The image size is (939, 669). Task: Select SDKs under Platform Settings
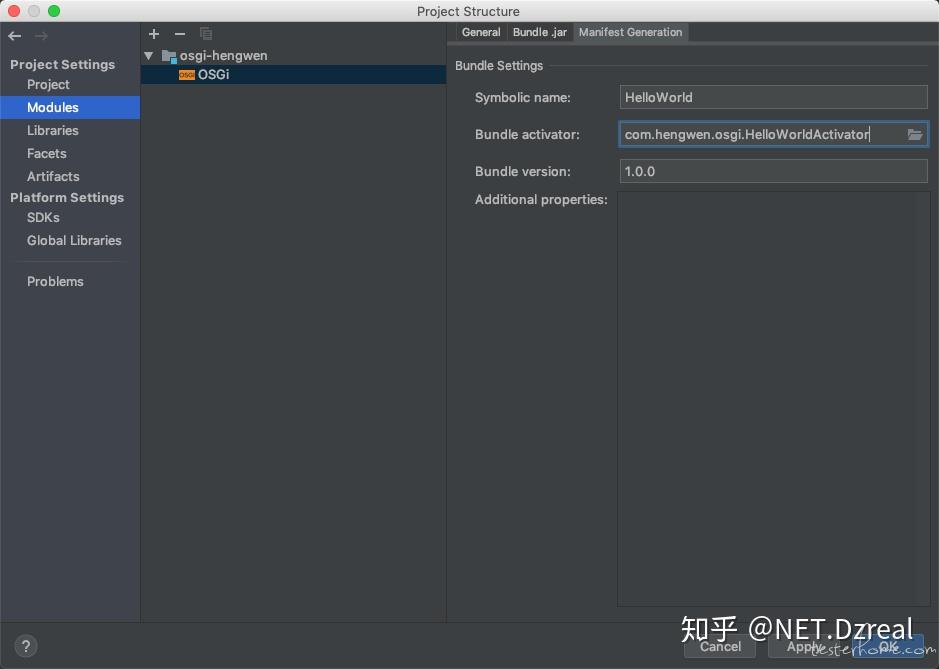(42, 217)
